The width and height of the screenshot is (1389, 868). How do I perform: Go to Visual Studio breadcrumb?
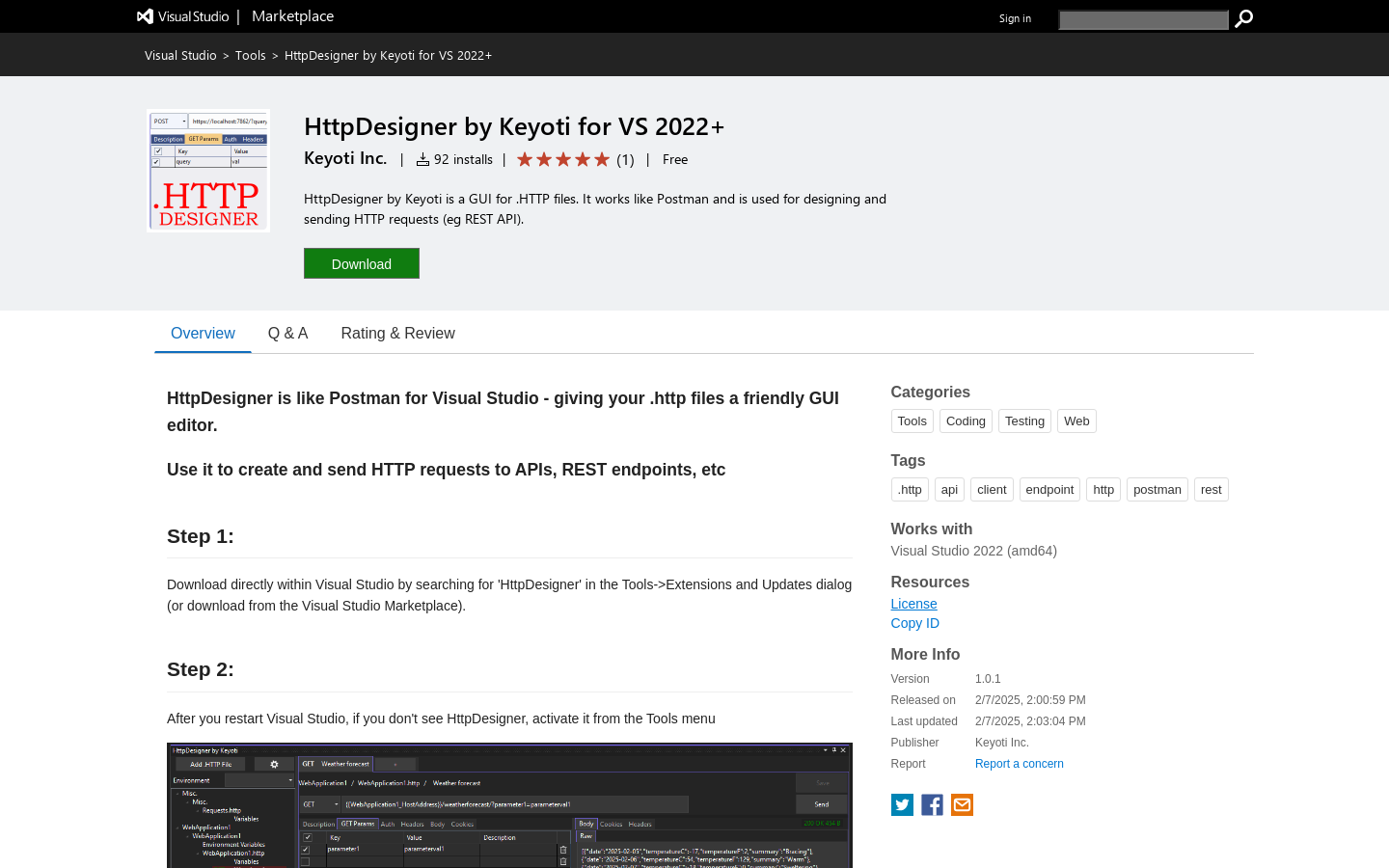180,56
